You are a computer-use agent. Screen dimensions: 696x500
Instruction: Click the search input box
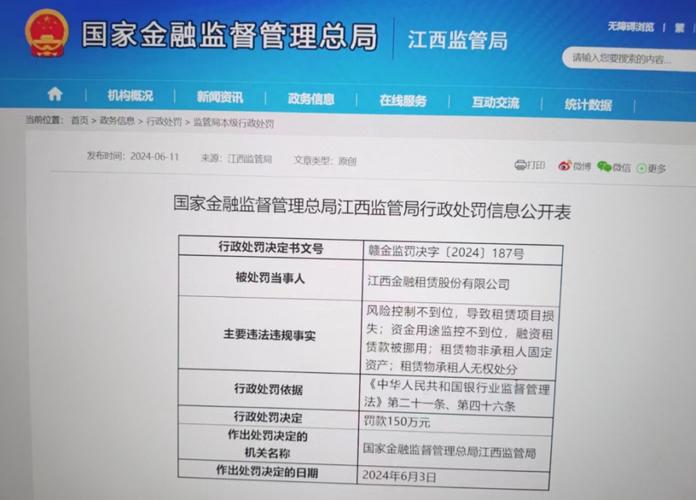629,59
